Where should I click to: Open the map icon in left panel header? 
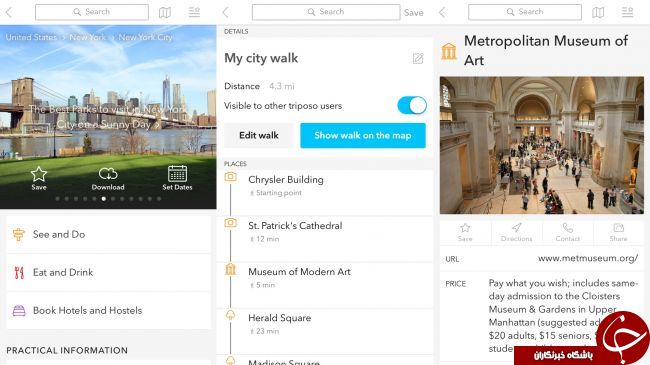pyautogui.click(x=165, y=12)
